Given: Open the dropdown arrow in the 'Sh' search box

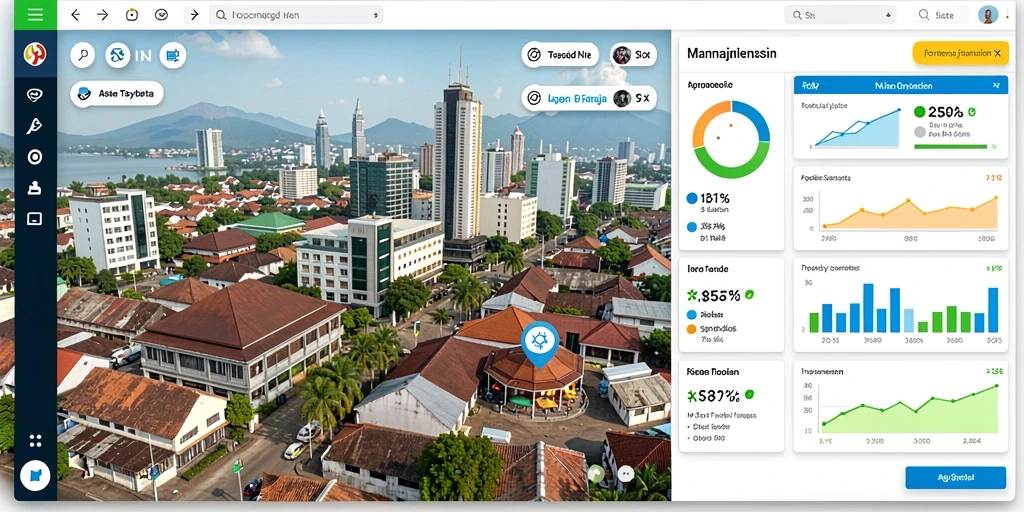Looking at the screenshot, I should (x=887, y=14).
